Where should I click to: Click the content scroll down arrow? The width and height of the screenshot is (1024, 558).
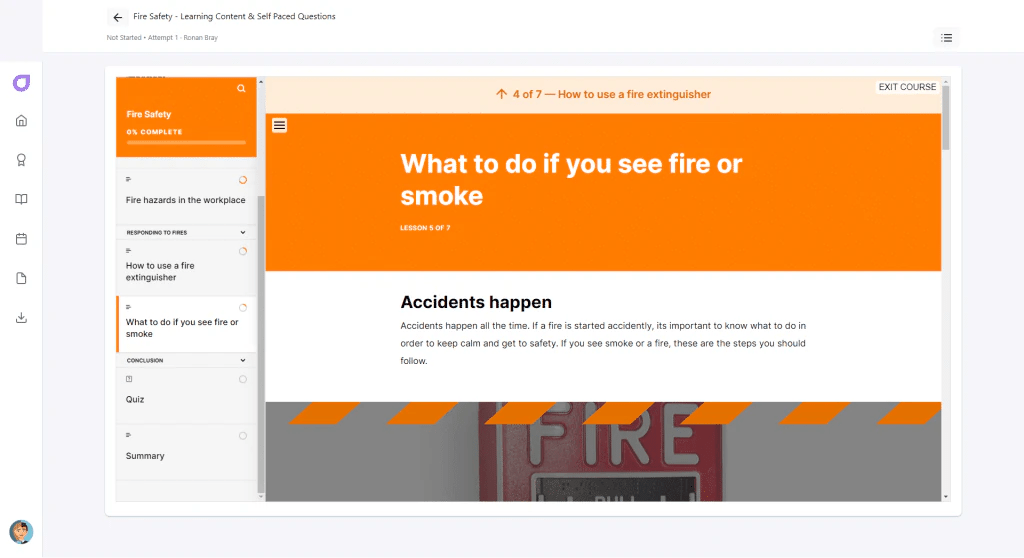click(946, 497)
